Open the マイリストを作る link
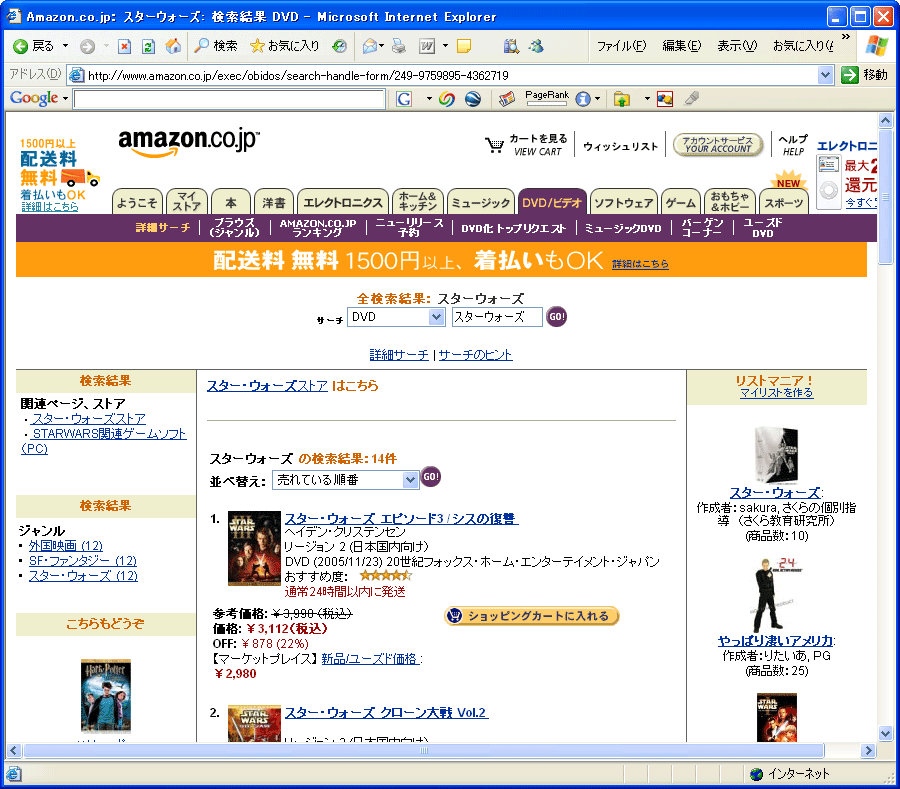The image size is (900, 789). click(776, 393)
